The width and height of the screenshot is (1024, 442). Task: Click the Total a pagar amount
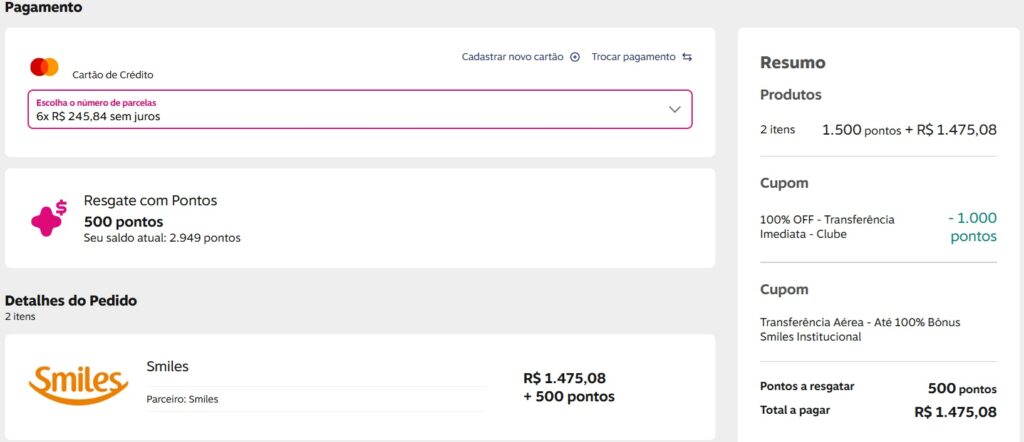[955, 411]
